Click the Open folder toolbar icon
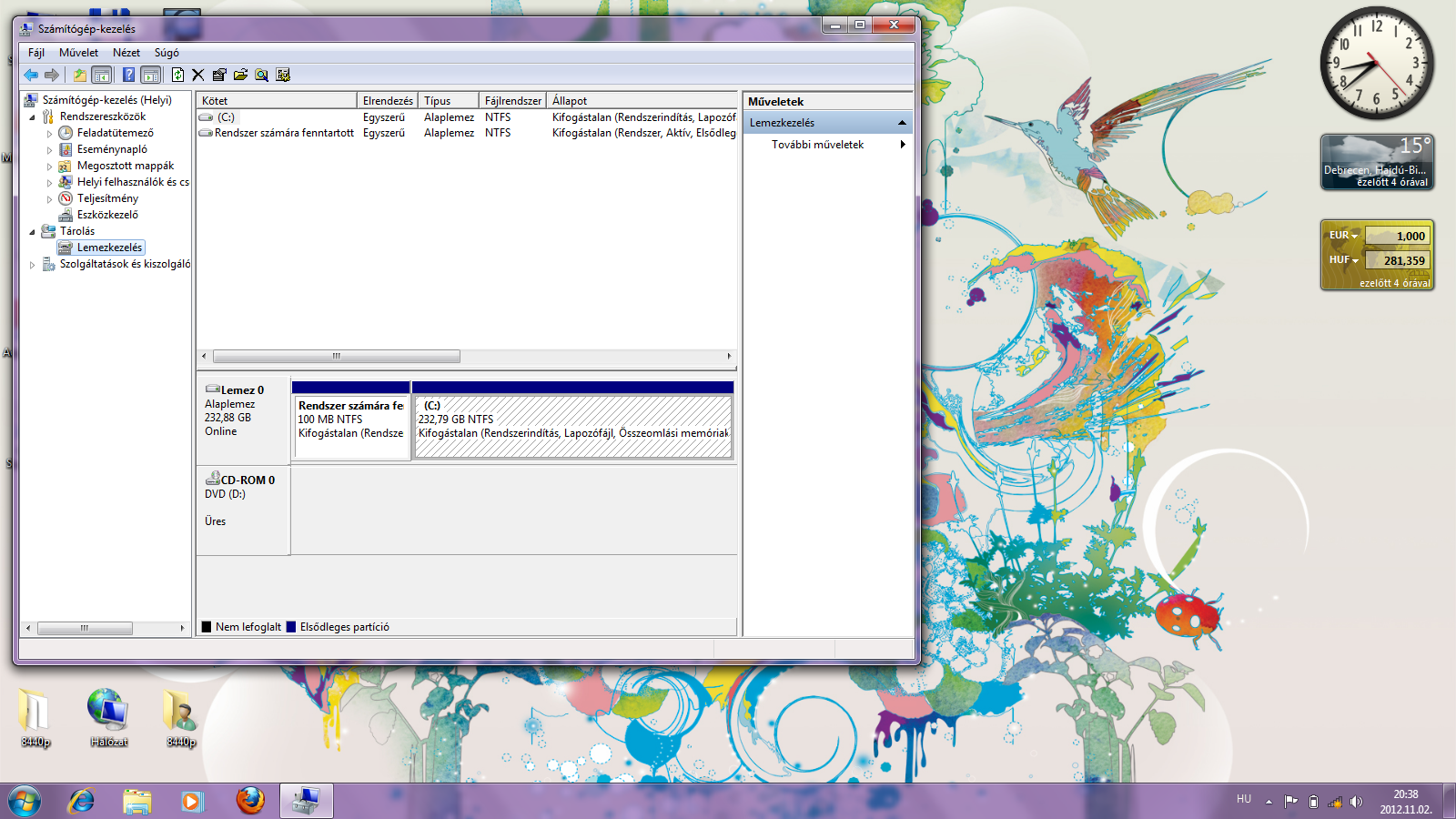The image size is (1456, 819). [x=240, y=75]
